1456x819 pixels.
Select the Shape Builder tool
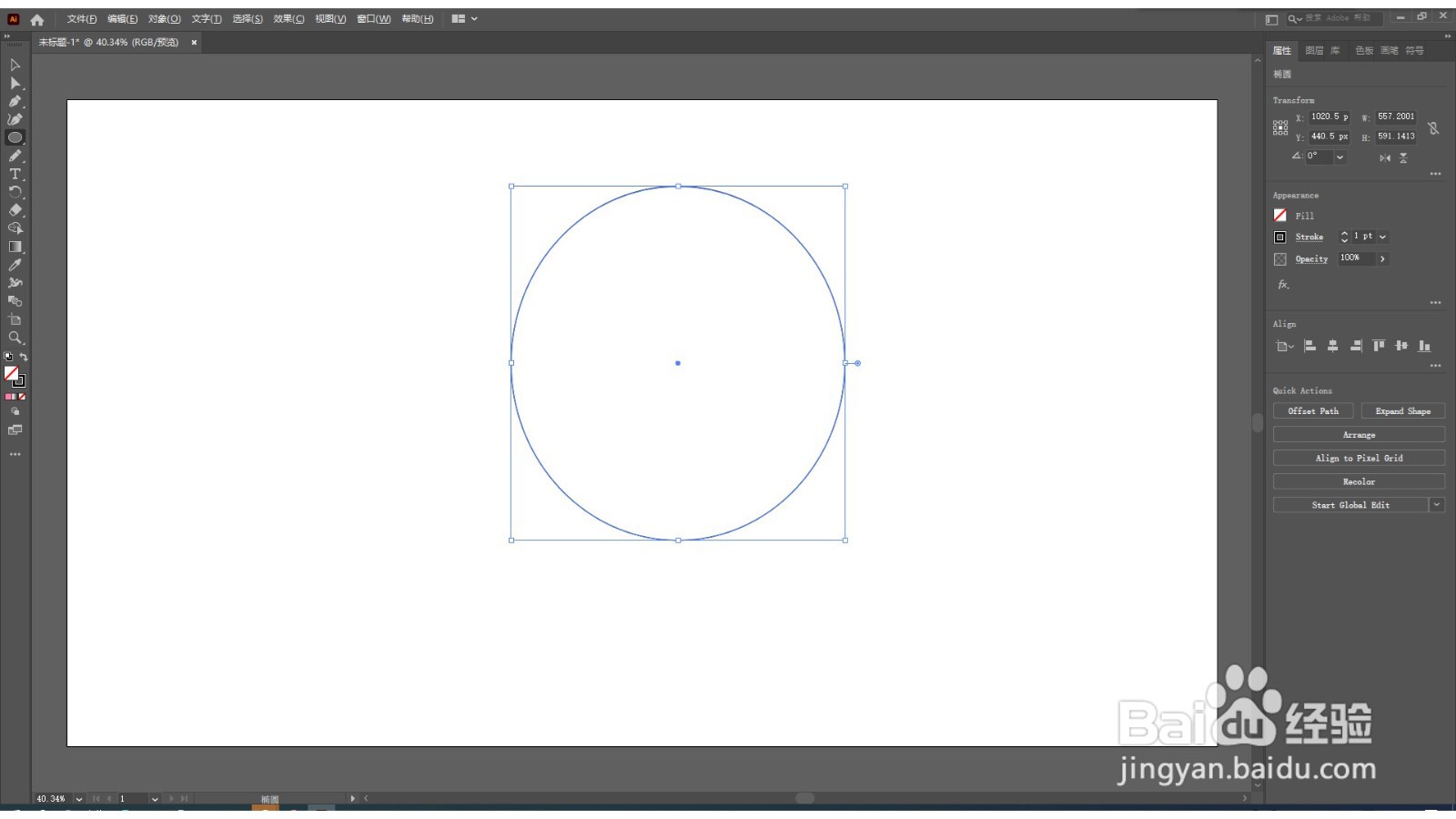15,228
